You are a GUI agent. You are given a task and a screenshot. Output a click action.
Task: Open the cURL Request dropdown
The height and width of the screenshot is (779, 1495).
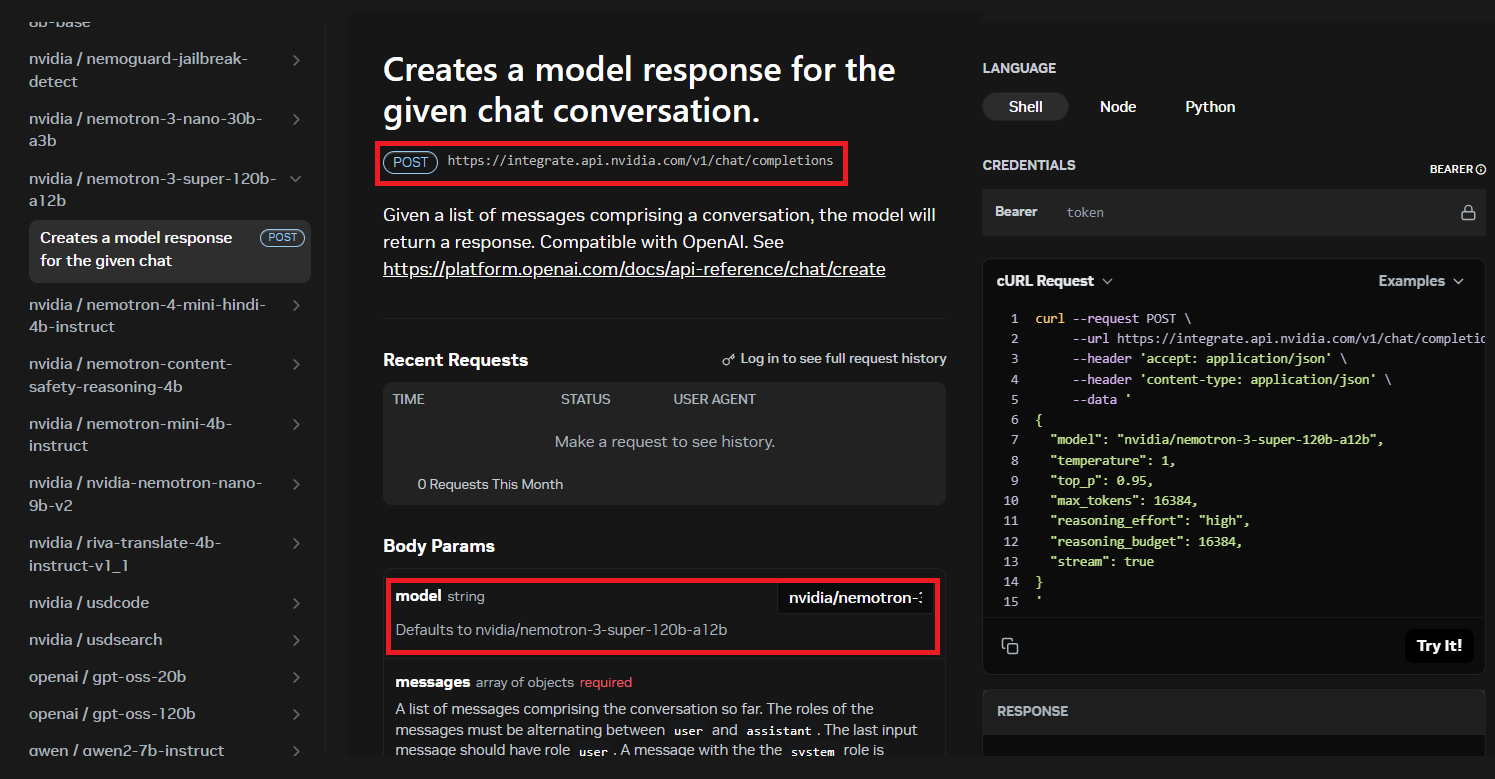[x=1055, y=281]
